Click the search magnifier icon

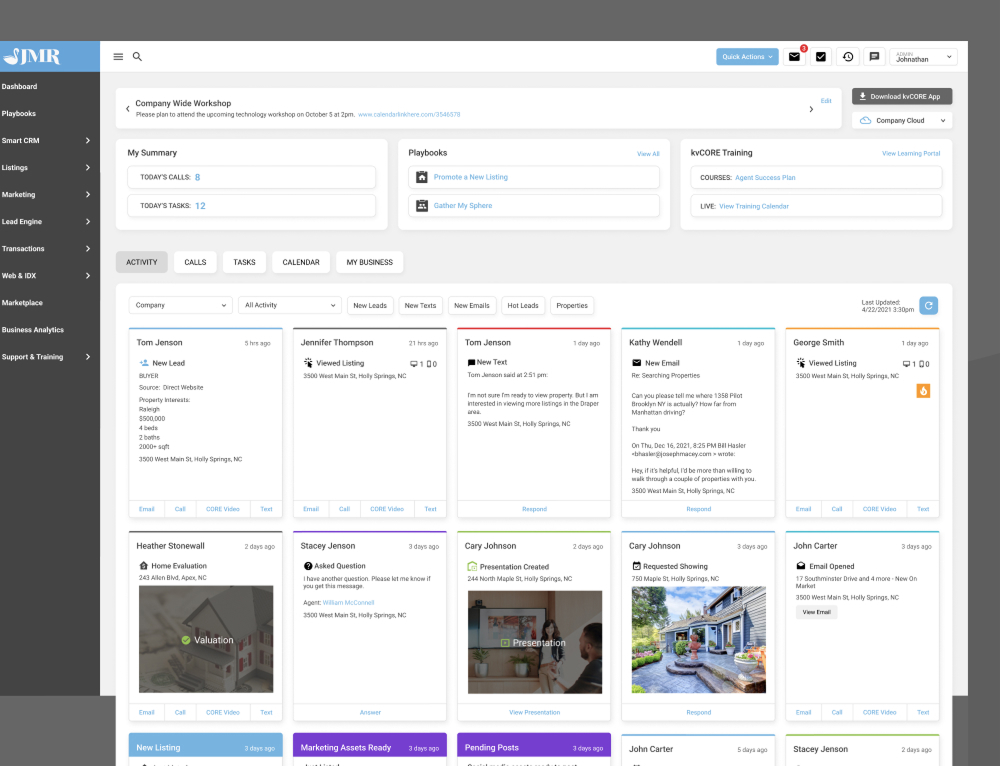(137, 57)
